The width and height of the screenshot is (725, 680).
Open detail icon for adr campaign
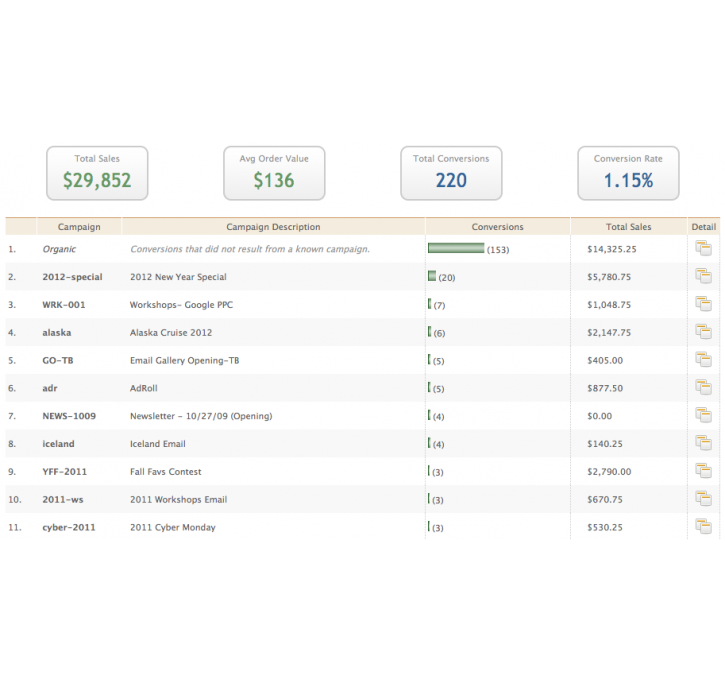point(703,388)
